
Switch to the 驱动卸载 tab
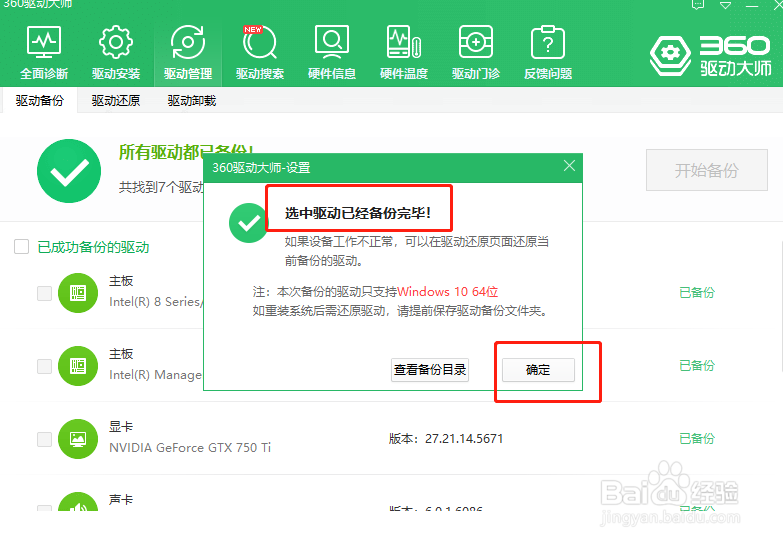(192, 100)
